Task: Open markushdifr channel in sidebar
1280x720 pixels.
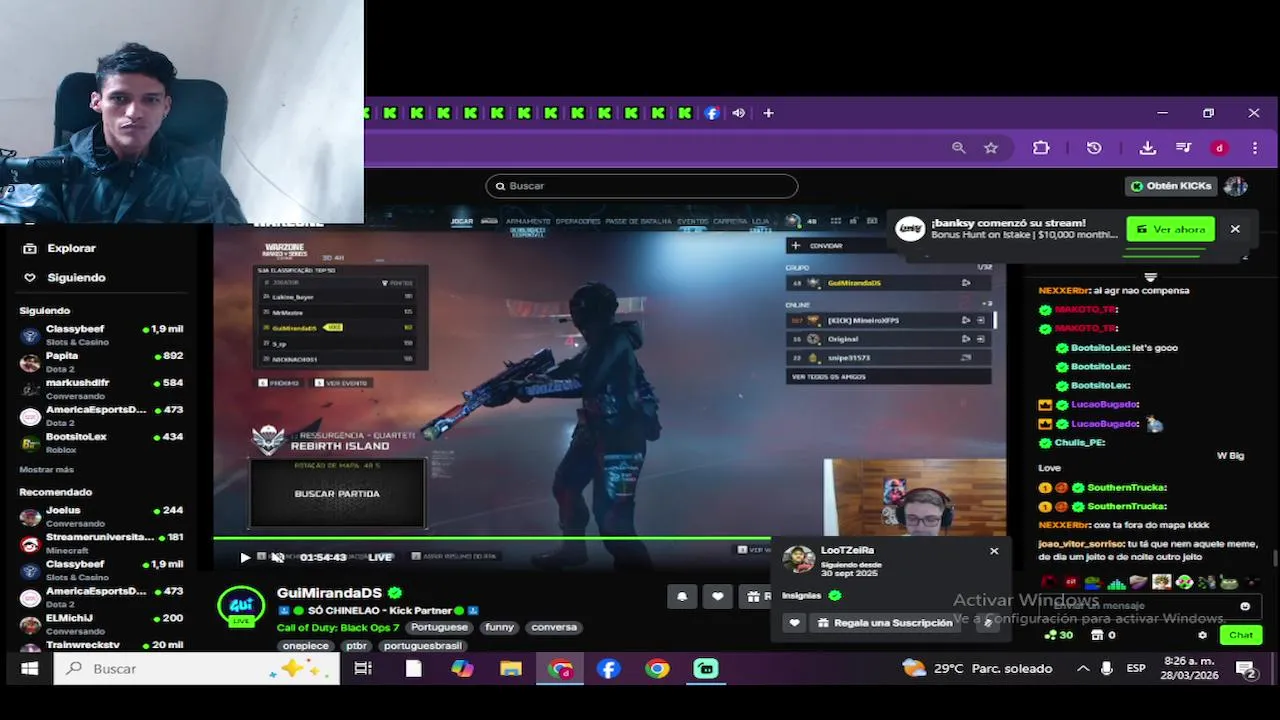Action: click(x=100, y=388)
